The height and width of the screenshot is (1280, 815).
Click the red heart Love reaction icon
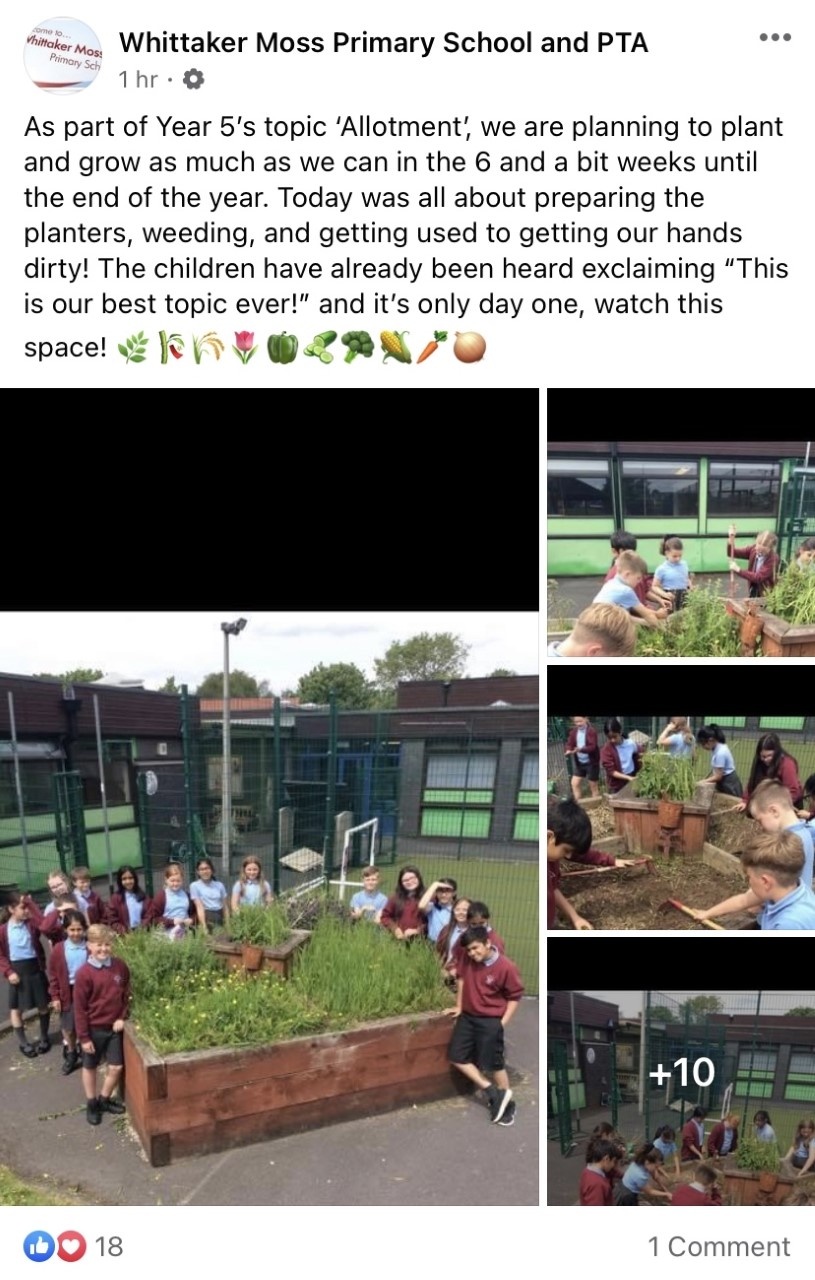tap(70, 1246)
